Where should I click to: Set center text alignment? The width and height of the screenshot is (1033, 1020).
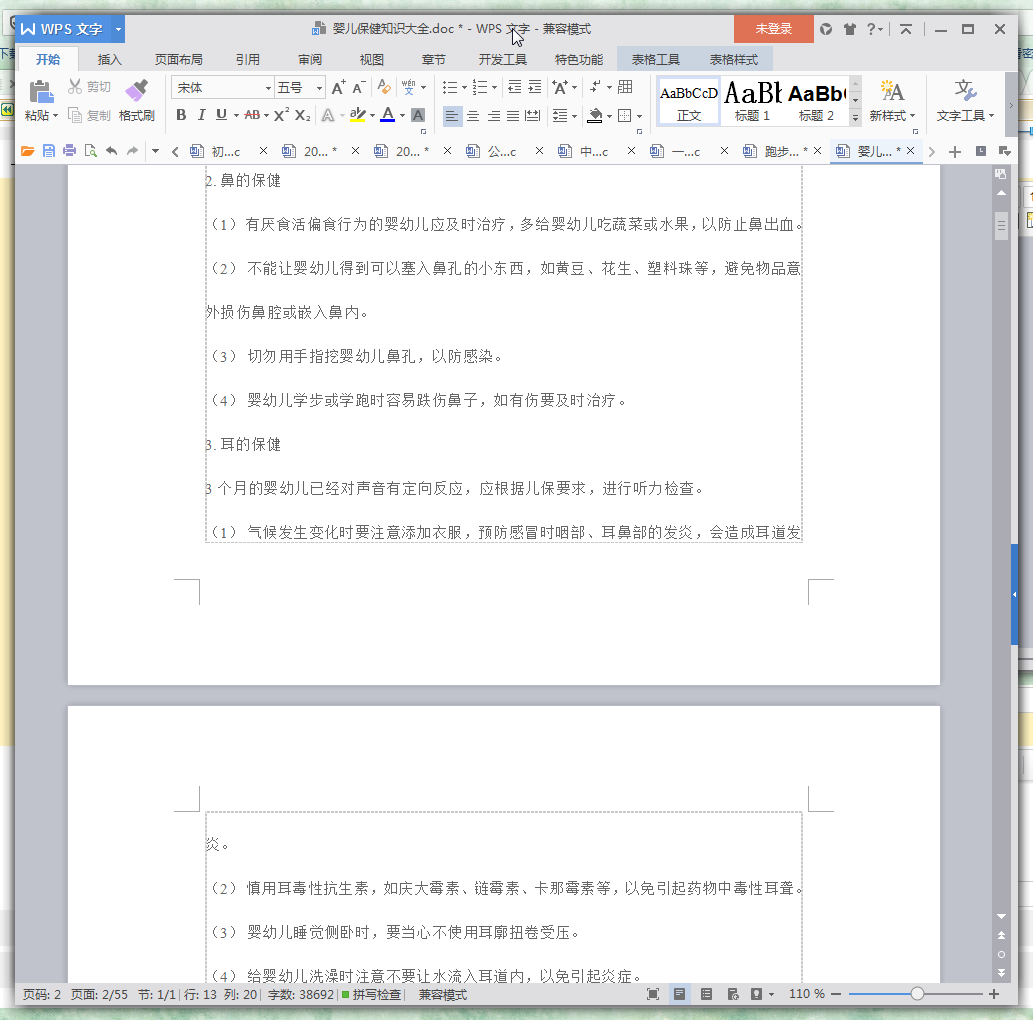tap(473, 116)
